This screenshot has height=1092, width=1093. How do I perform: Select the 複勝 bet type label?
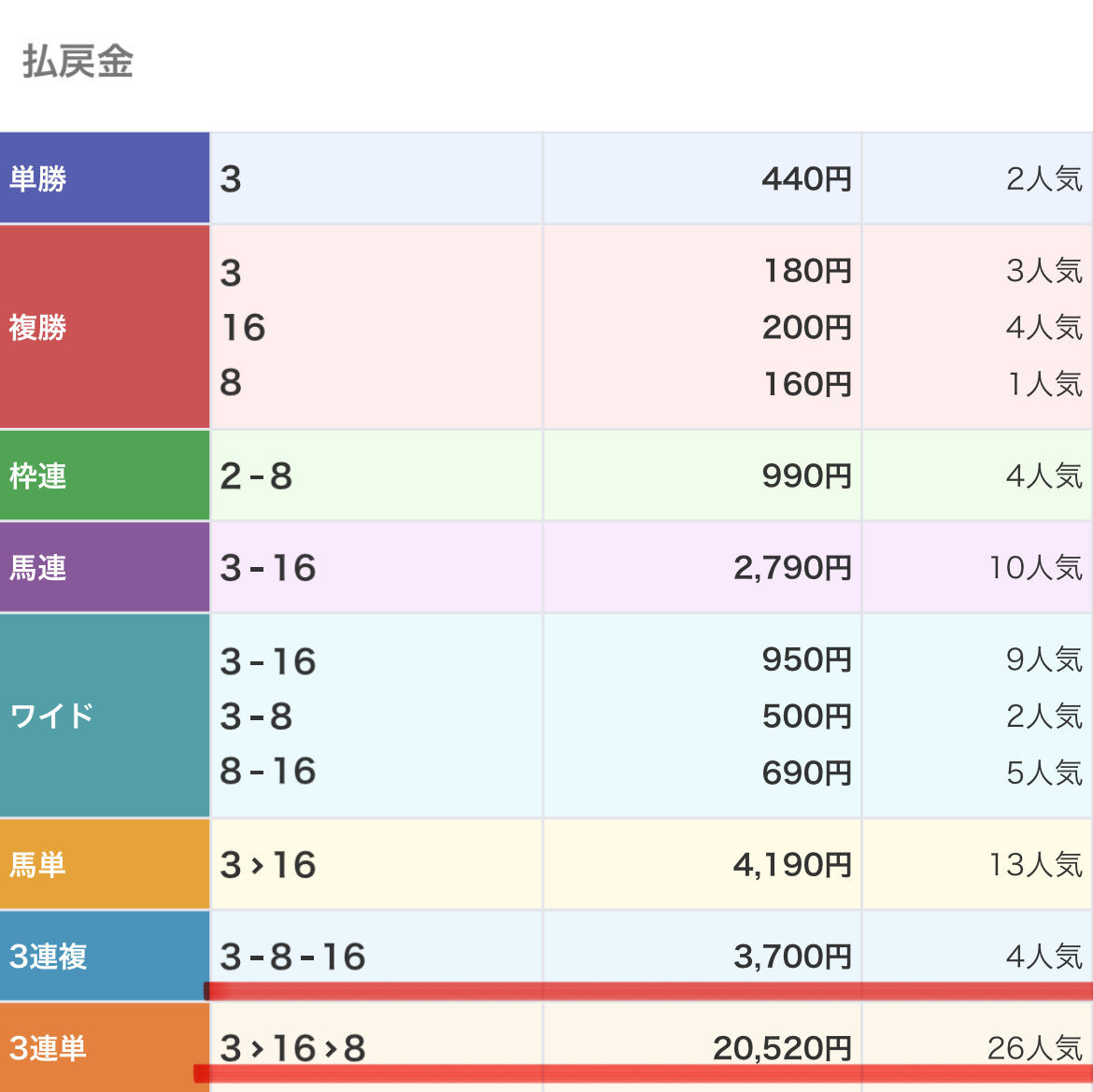(42, 328)
